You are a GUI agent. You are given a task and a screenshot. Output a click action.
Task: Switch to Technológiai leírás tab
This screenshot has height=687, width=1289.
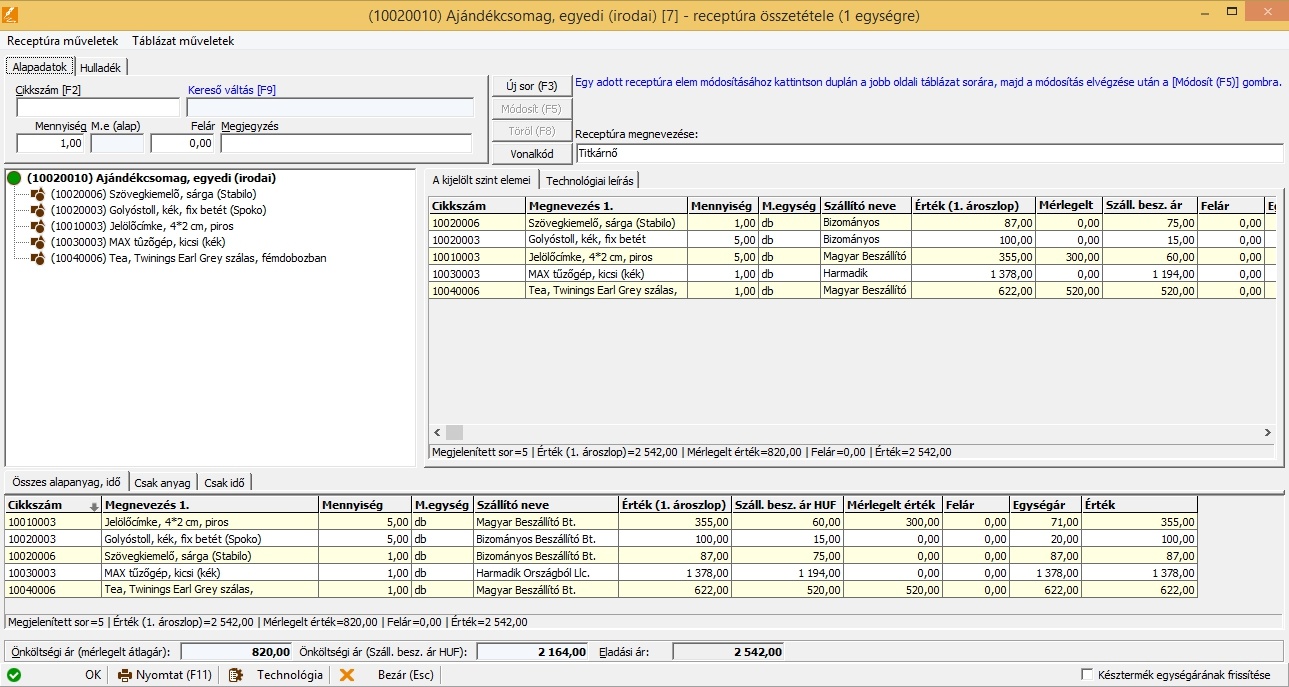tap(589, 180)
